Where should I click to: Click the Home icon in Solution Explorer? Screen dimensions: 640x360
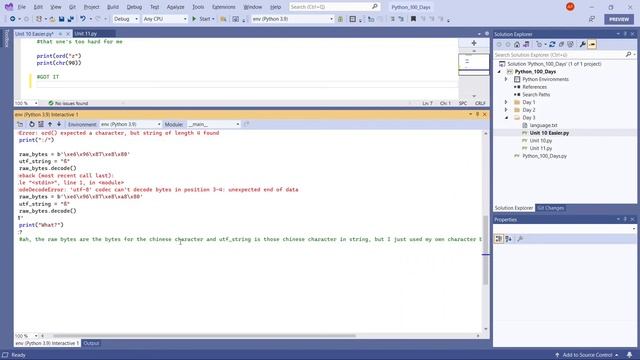(517, 44)
